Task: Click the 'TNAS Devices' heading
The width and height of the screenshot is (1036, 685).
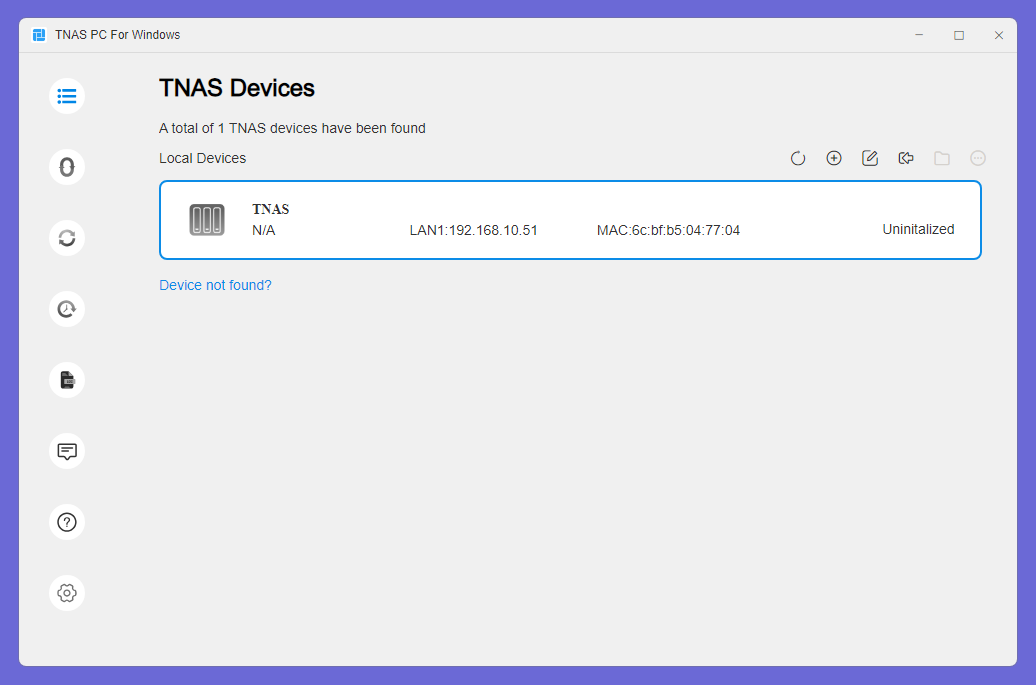Action: point(237,88)
